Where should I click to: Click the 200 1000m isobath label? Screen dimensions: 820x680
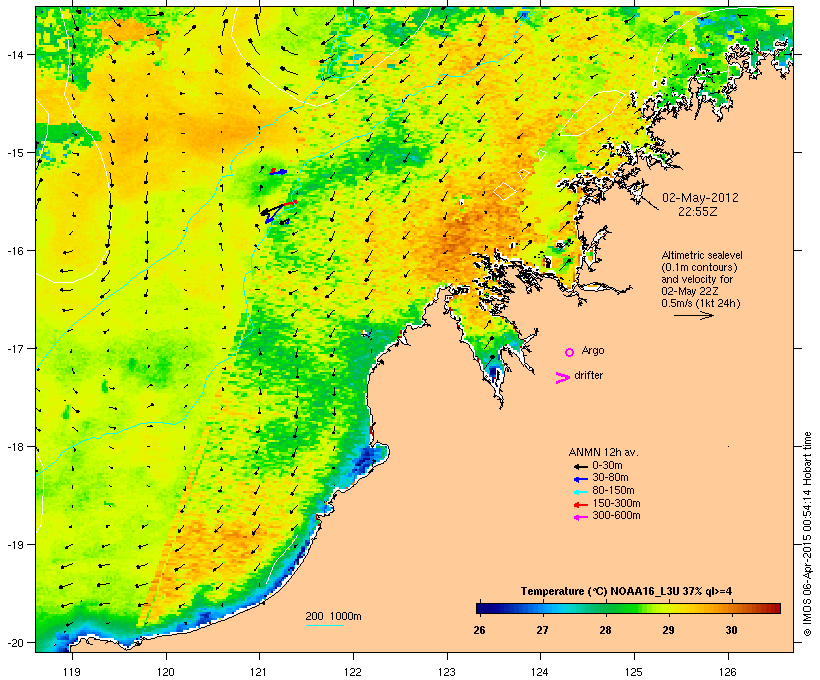tap(333, 616)
